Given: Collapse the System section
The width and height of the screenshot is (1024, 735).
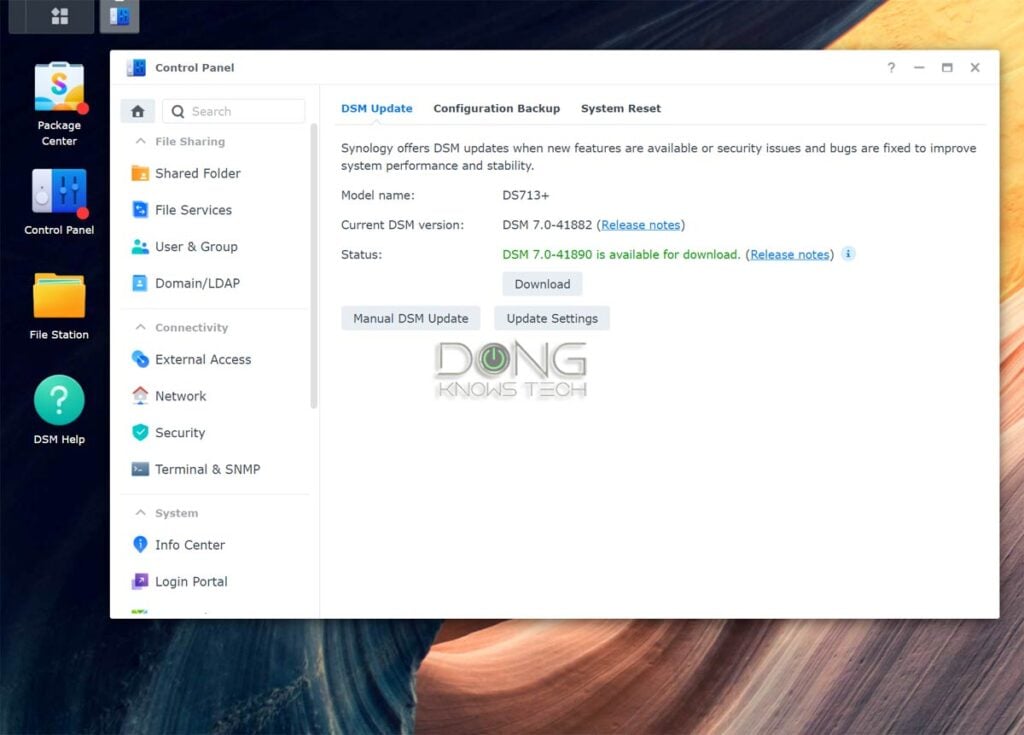Looking at the screenshot, I should click(x=140, y=513).
